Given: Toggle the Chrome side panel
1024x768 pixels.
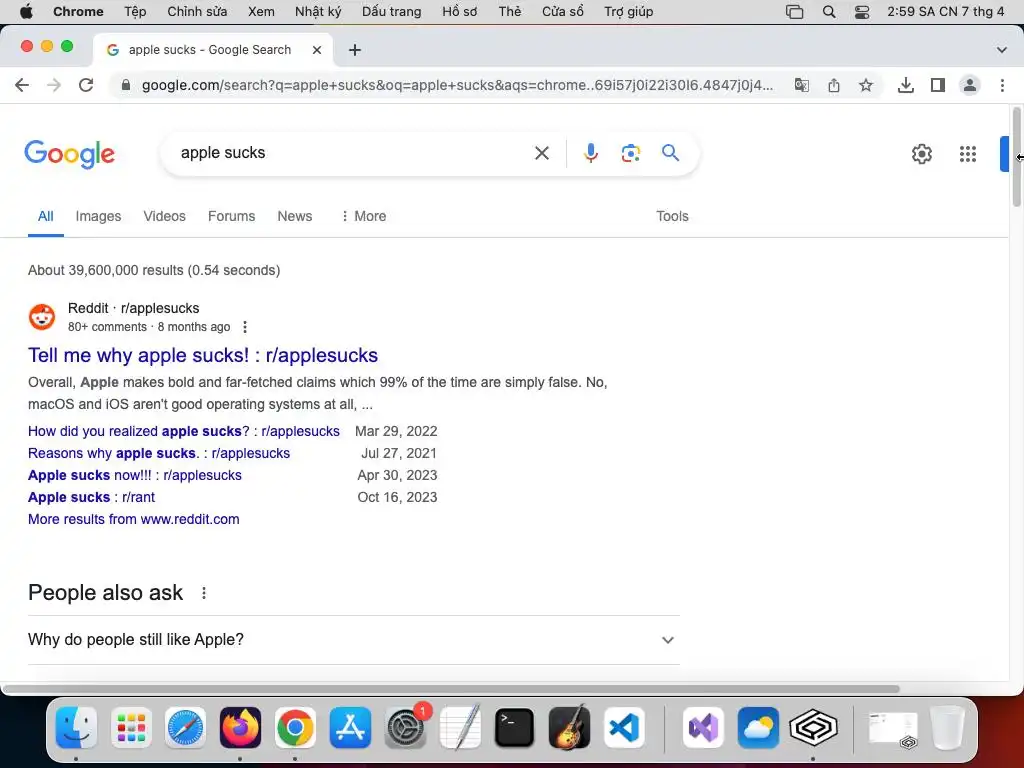Looking at the screenshot, I should [x=938, y=85].
